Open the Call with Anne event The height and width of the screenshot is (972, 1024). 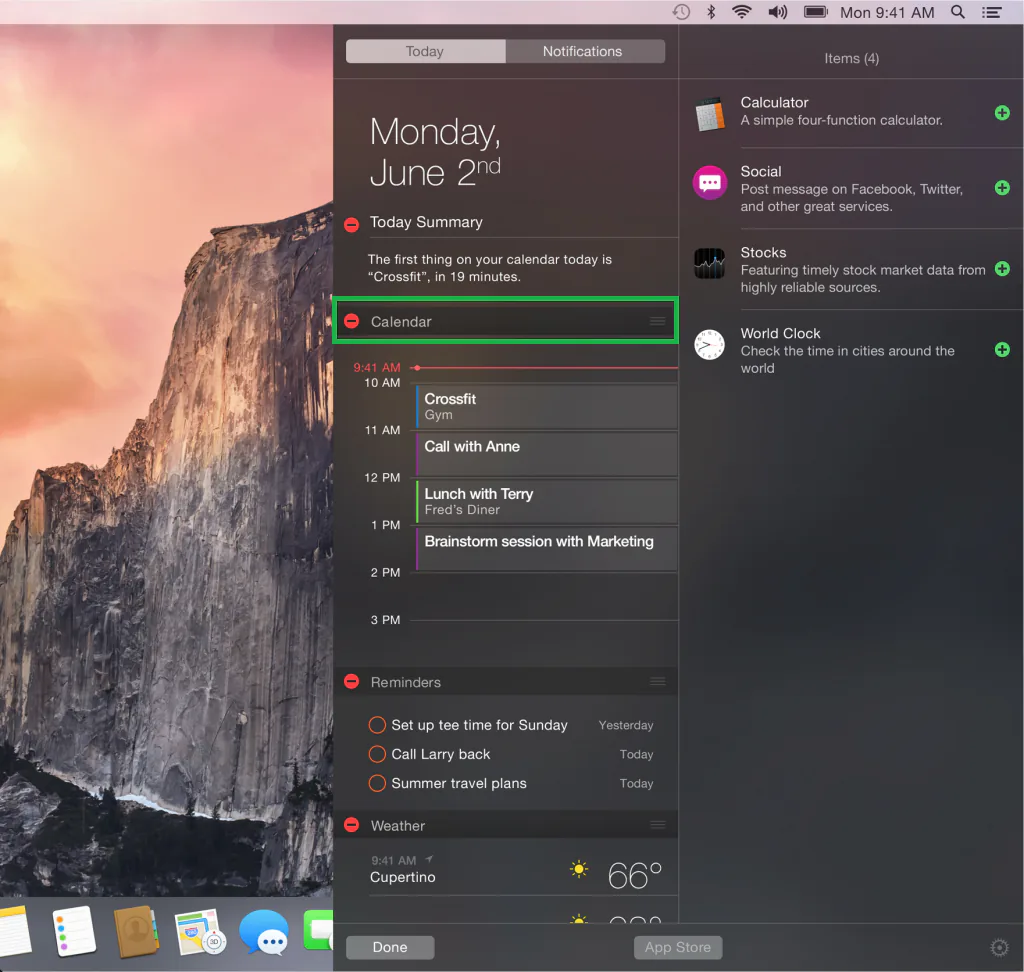coord(547,454)
